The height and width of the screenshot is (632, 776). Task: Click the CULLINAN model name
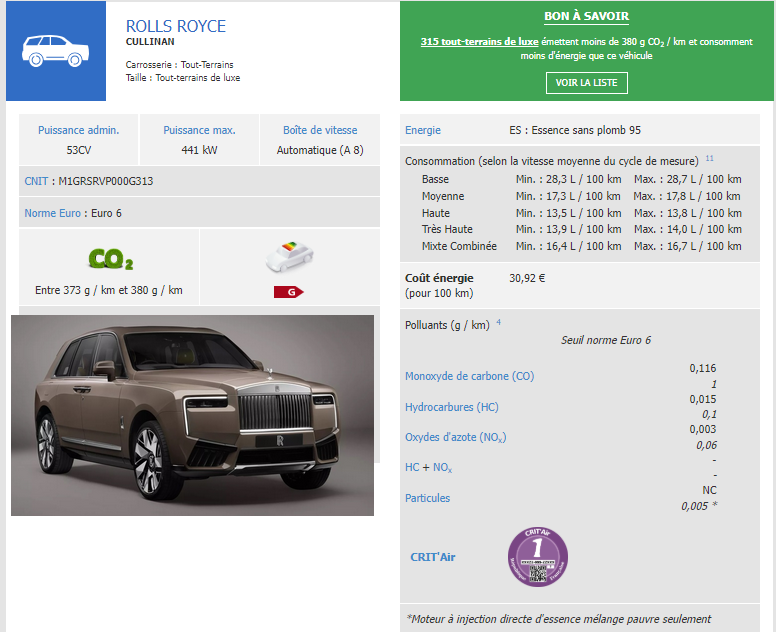150,42
